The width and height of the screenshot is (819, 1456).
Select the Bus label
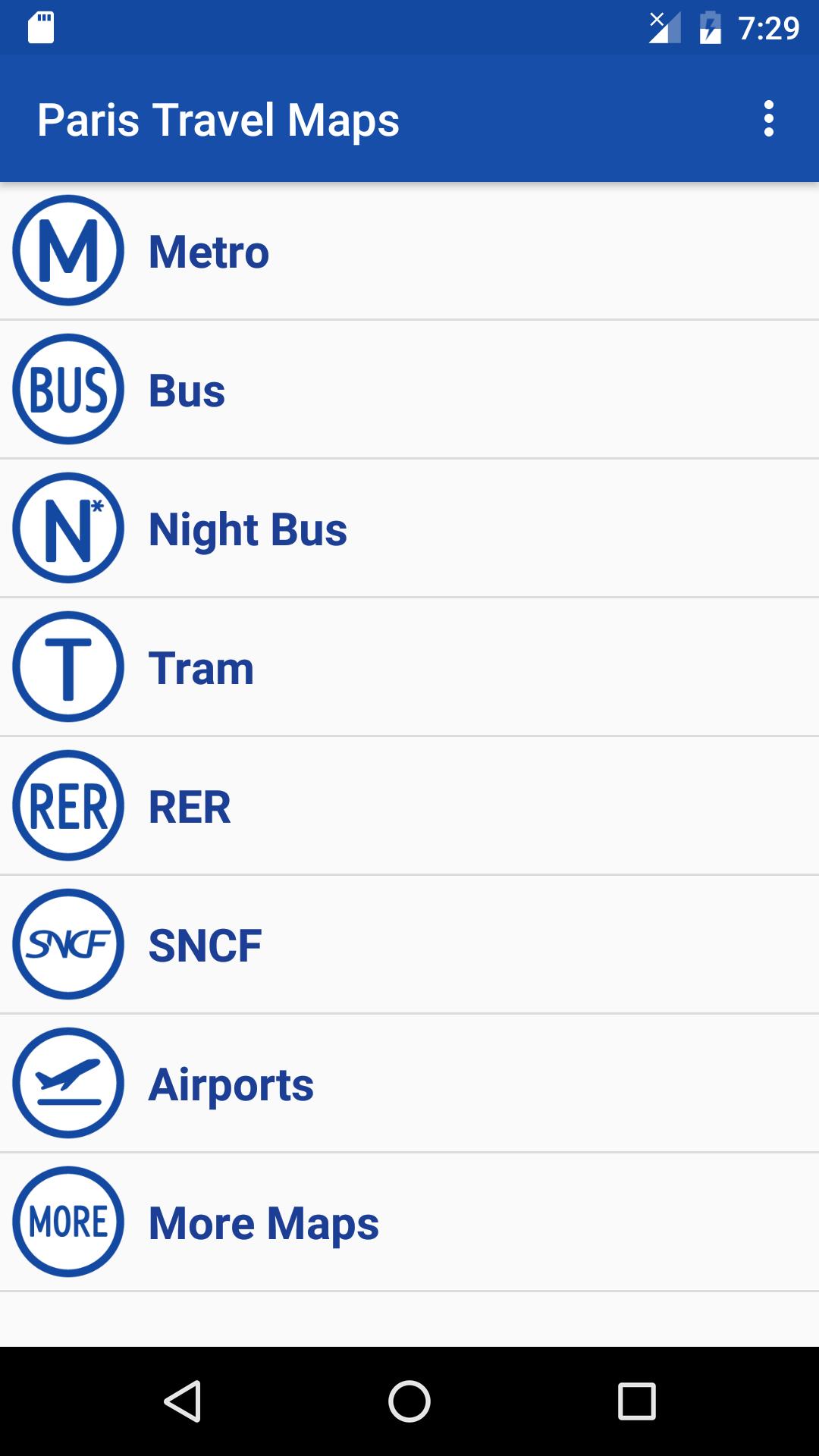pyautogui.click(x=187, y=391)
